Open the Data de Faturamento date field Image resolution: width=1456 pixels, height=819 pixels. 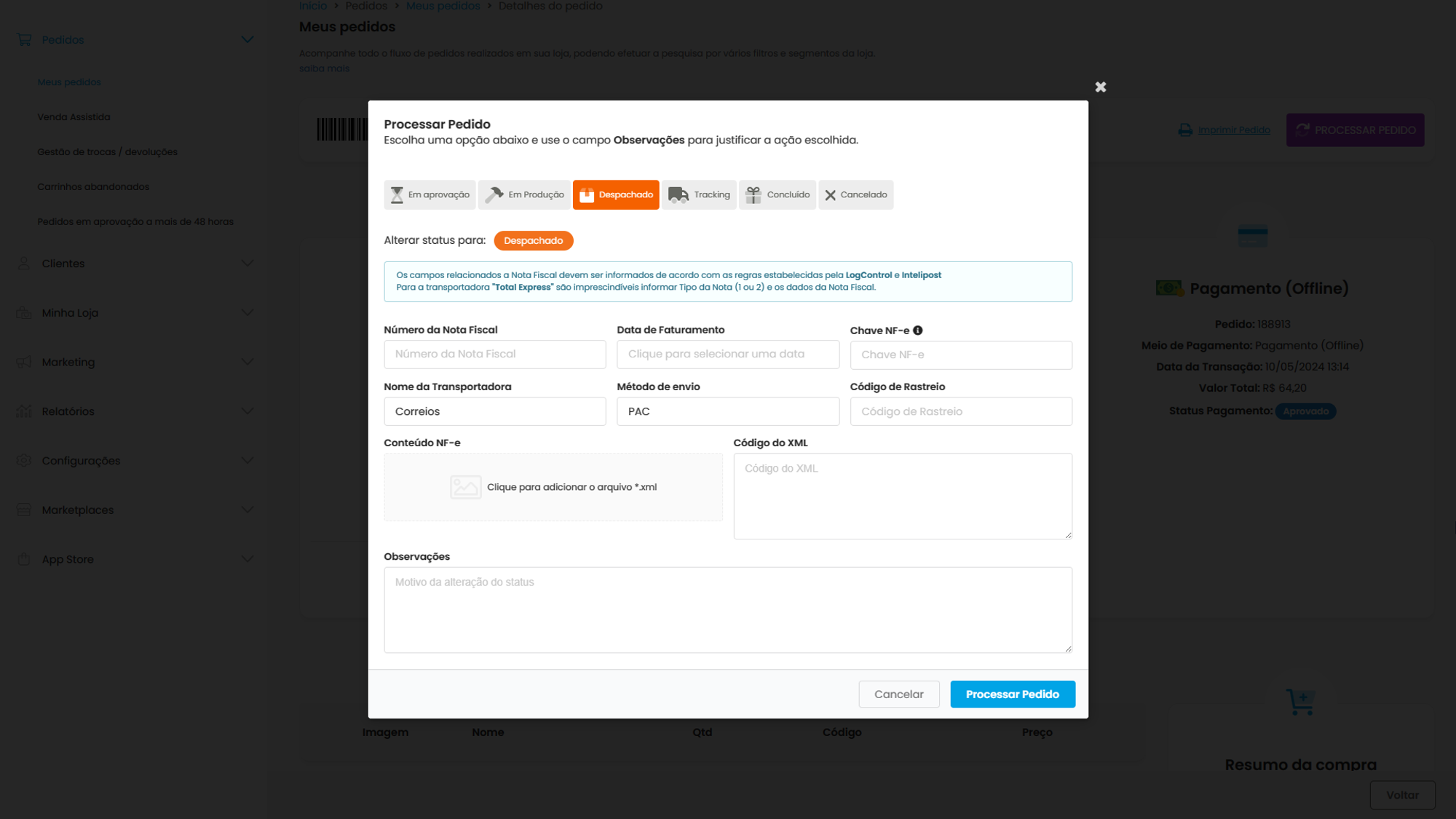(x=728, y=355)
